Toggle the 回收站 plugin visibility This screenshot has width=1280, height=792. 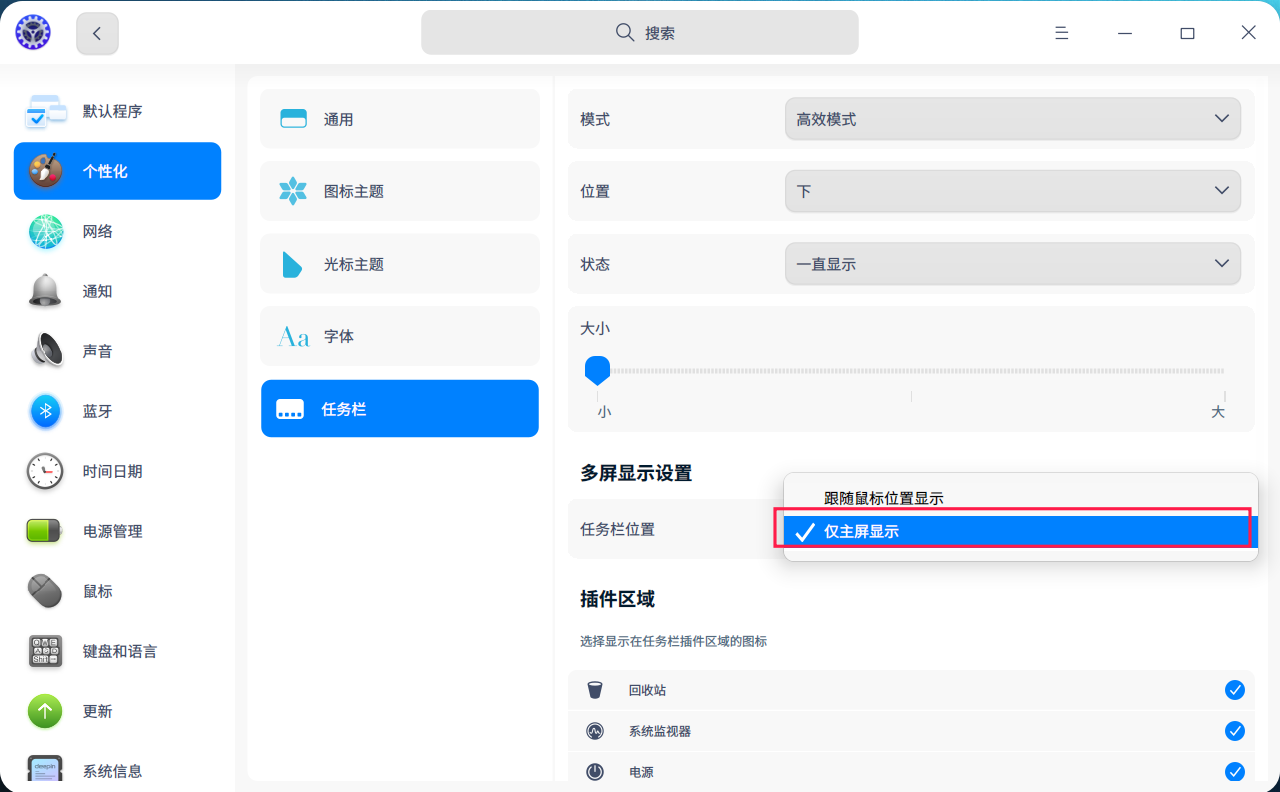point(1235,690)
